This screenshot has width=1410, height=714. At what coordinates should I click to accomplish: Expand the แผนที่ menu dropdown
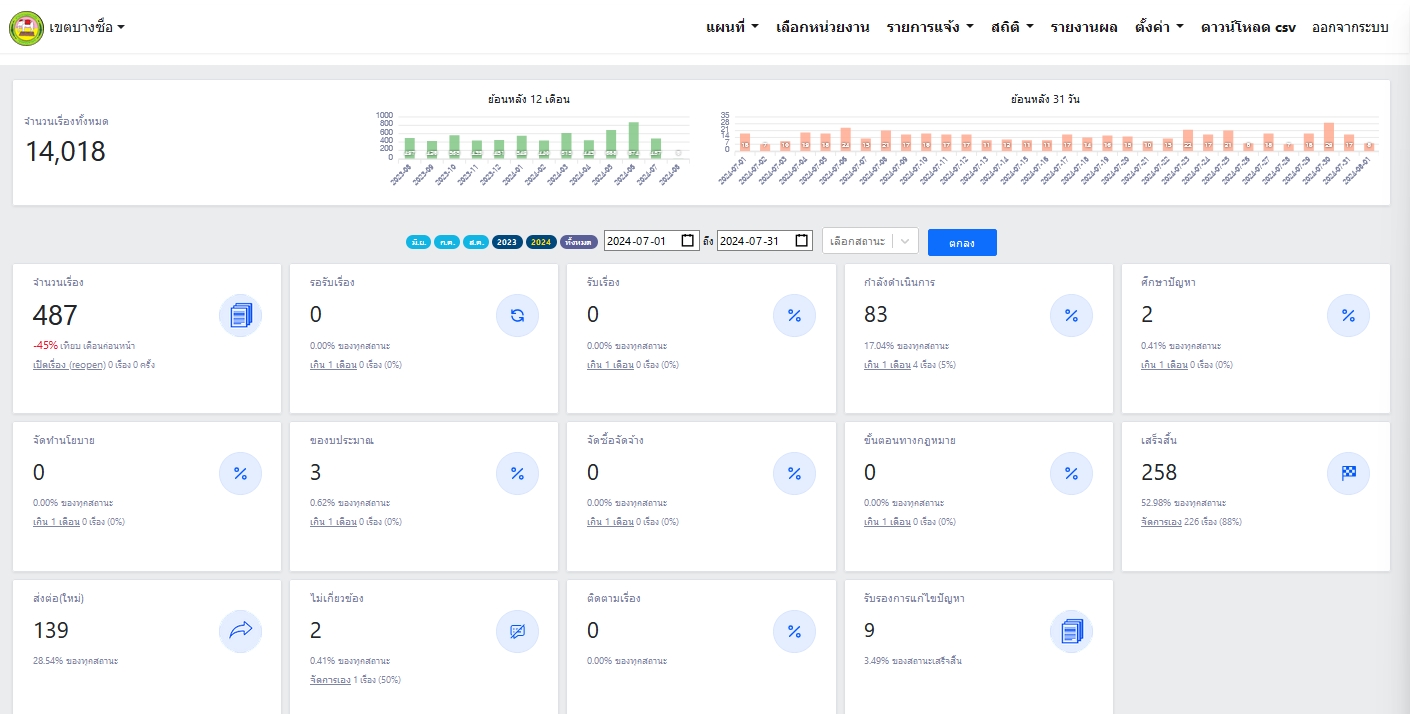(732, 27)
